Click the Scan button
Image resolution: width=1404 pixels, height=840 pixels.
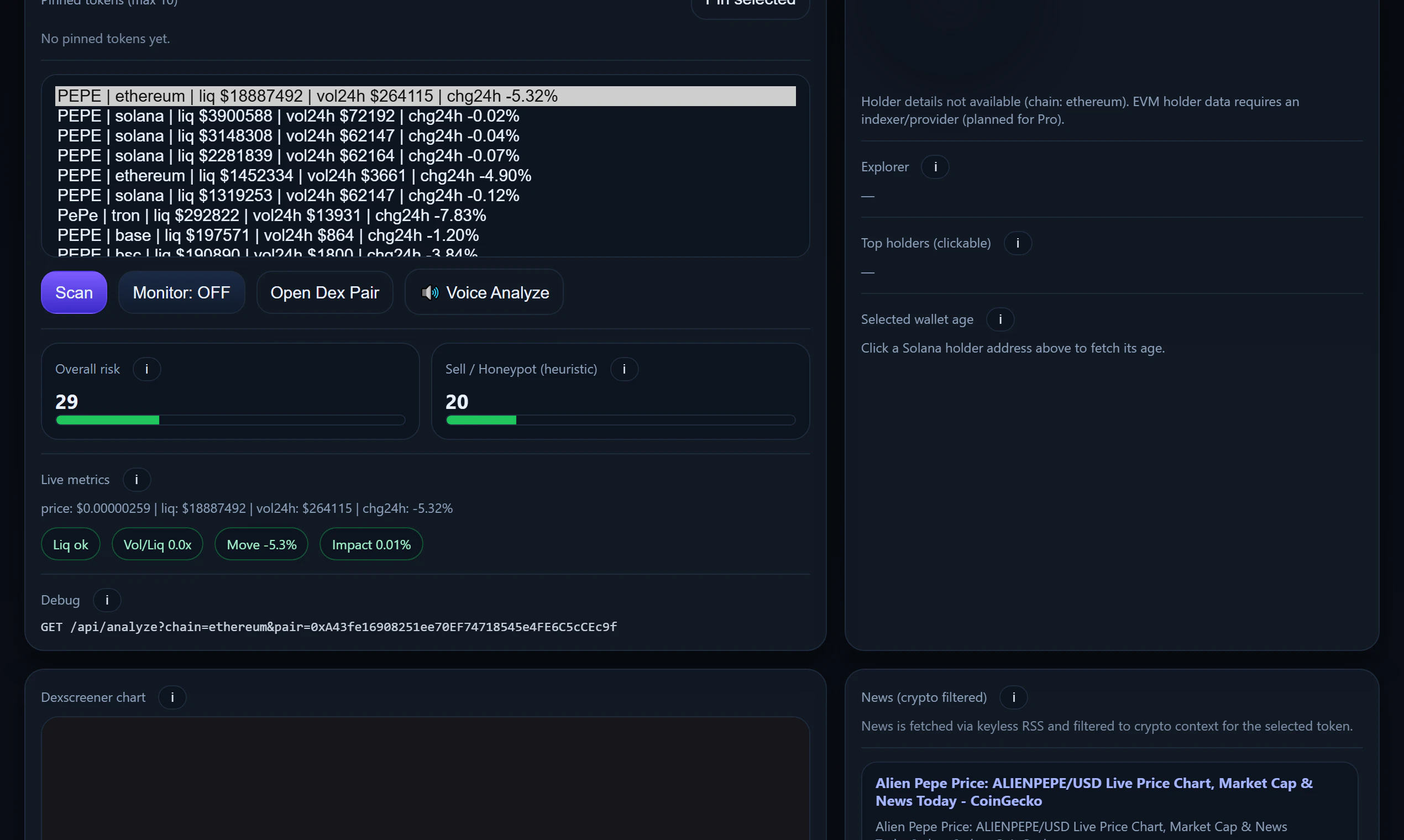(x=74, y=293)
